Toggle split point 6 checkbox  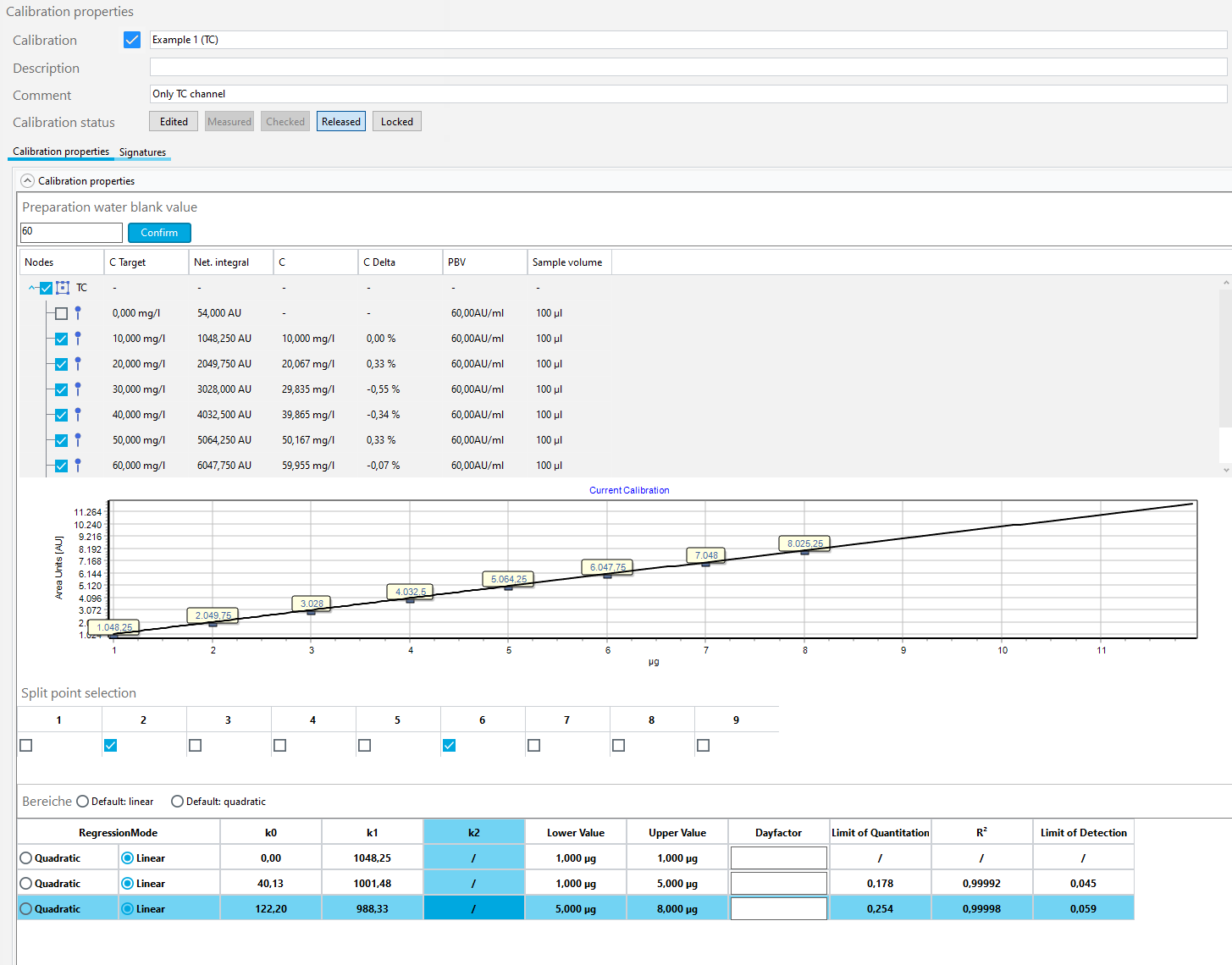pyautogui.click(x=449, y=746)
